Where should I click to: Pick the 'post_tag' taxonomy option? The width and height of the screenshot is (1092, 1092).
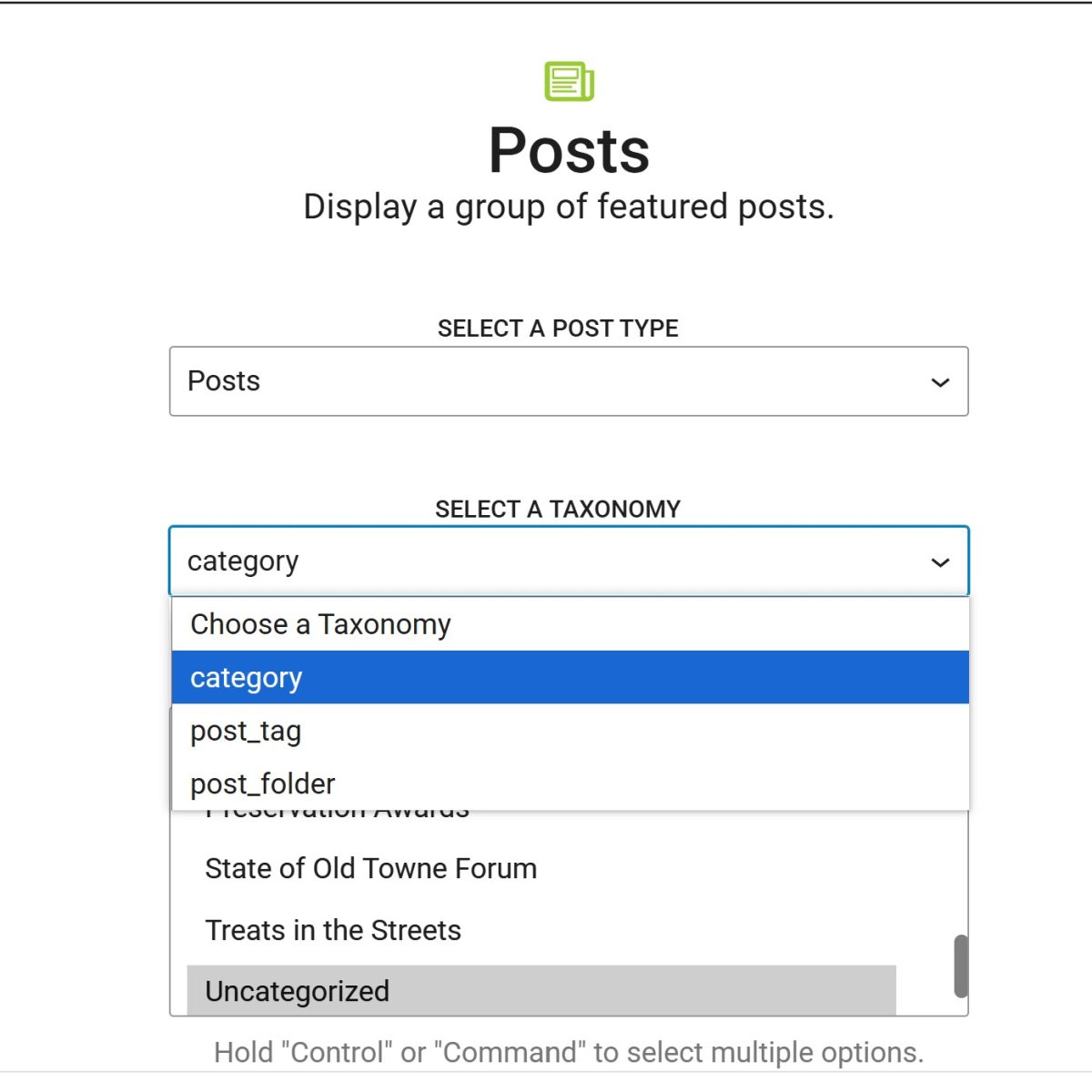(571, 731)
